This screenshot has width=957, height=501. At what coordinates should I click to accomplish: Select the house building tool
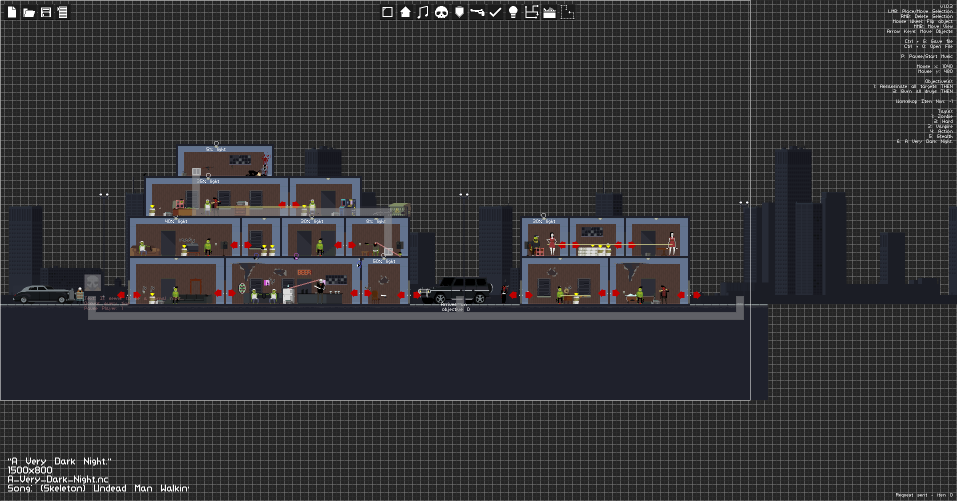click(405, 12)
